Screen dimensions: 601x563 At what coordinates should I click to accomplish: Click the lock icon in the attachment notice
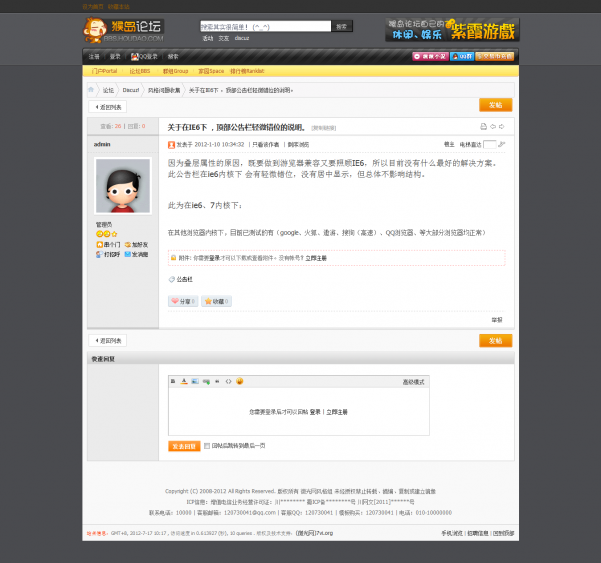(x=173, y=258)
